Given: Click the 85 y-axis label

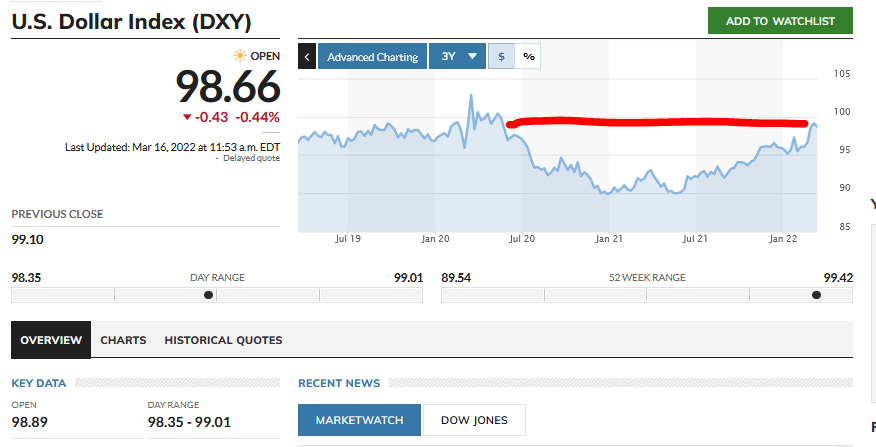Looking at the screenshot, I should click(x=845, y=227).
